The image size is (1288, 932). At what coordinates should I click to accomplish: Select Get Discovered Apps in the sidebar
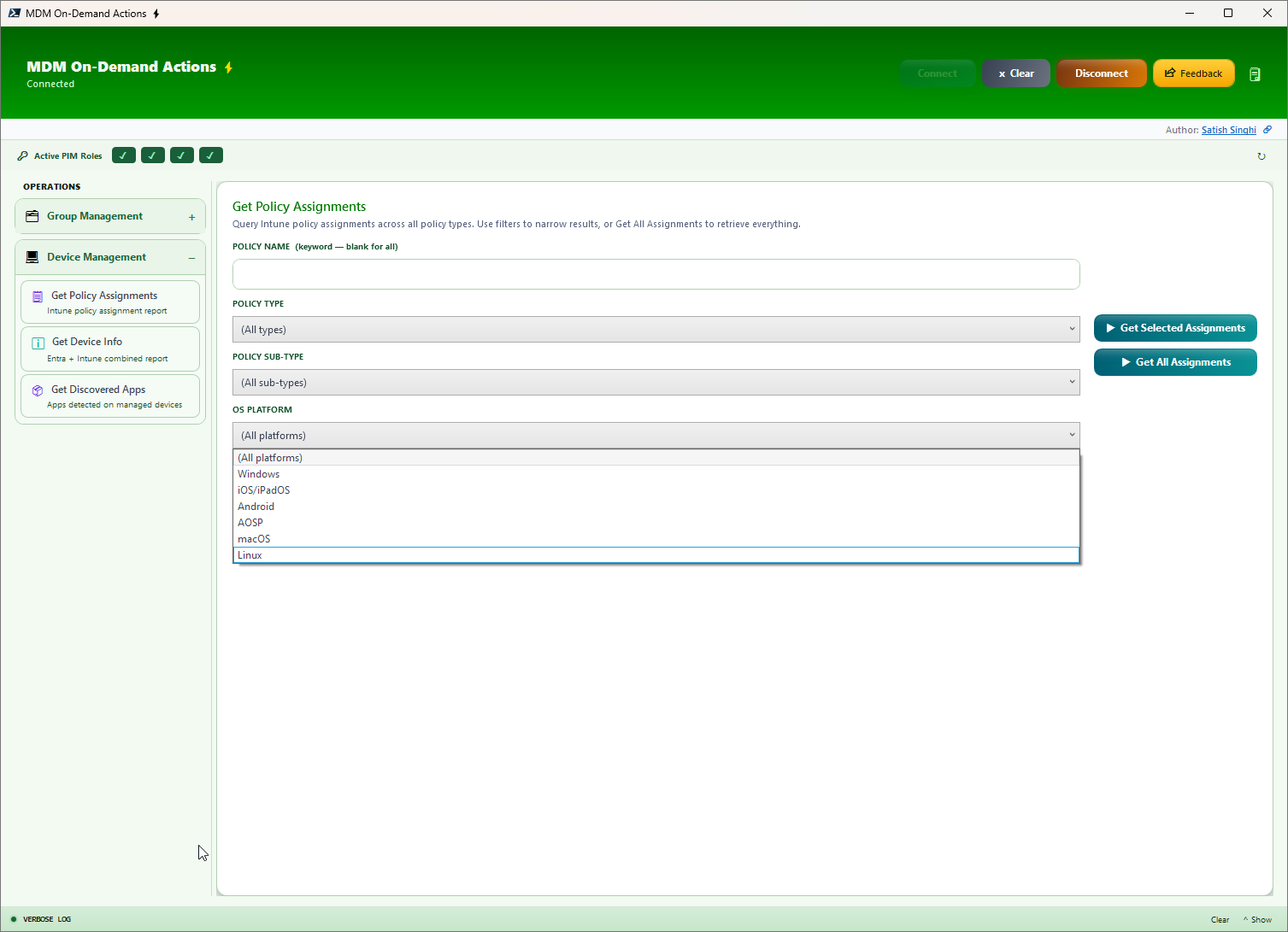coord(110,396)
